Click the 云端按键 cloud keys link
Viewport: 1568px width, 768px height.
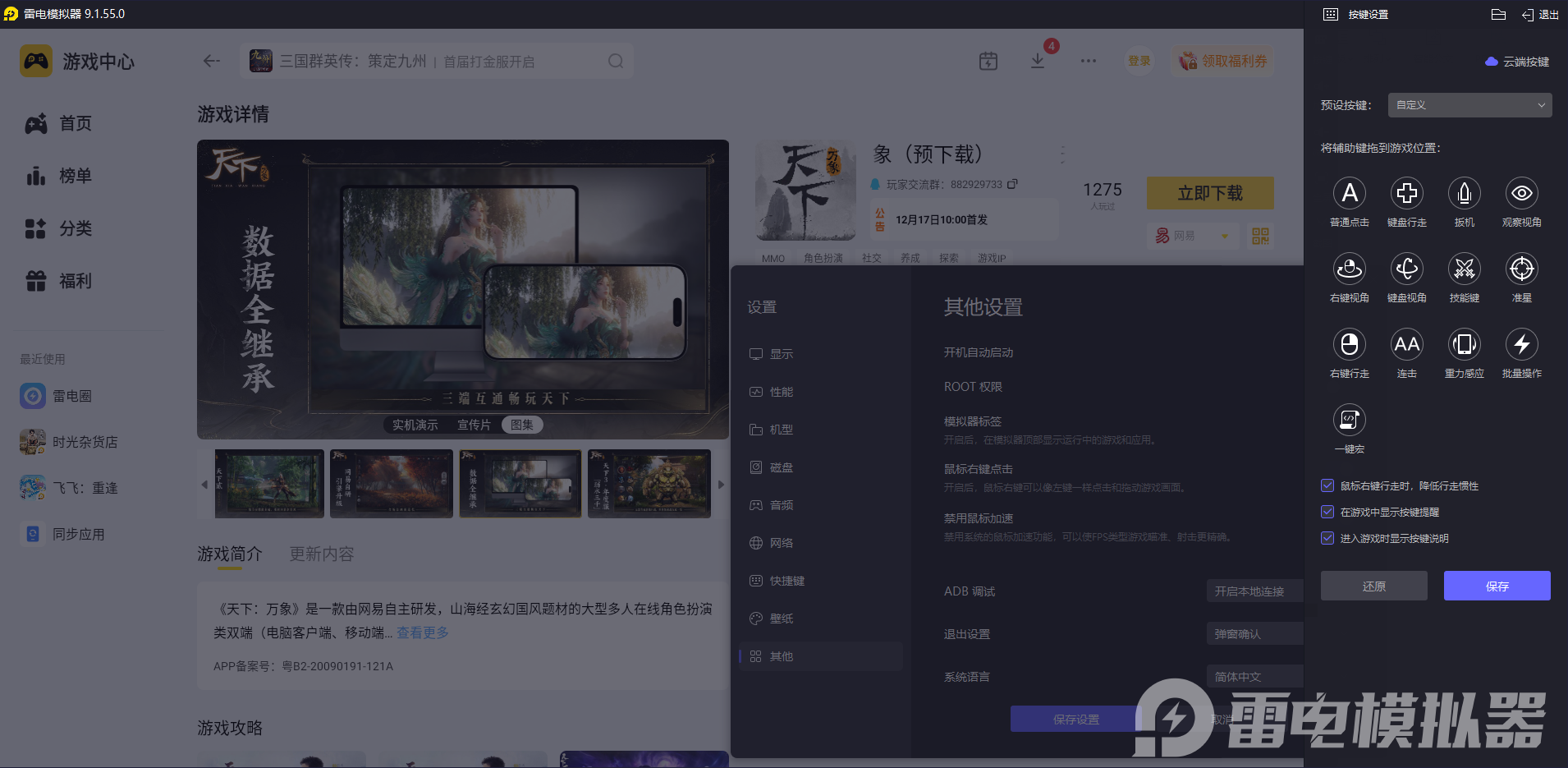[1518, 62]
